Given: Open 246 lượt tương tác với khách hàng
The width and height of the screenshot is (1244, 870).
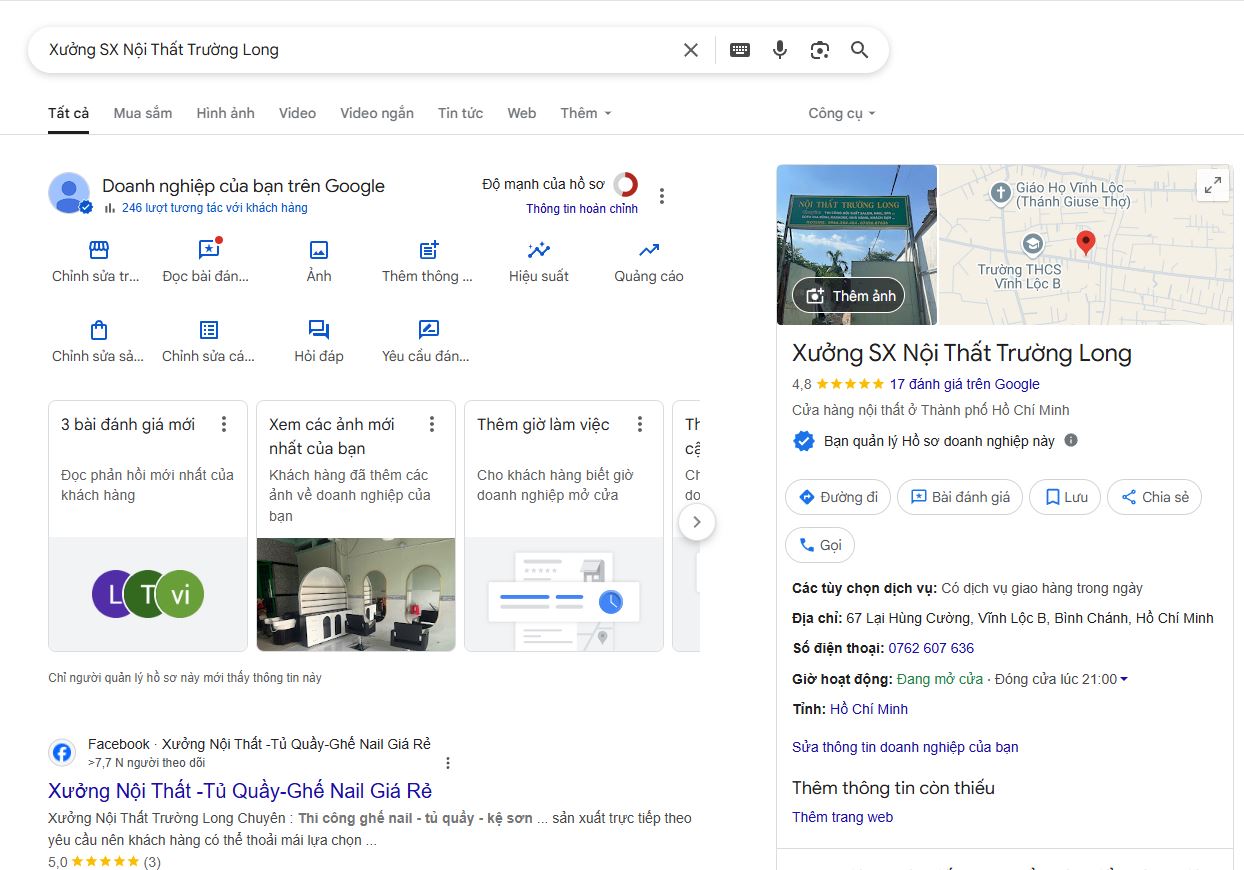Looking at the screenshot, I should [214, 208].
